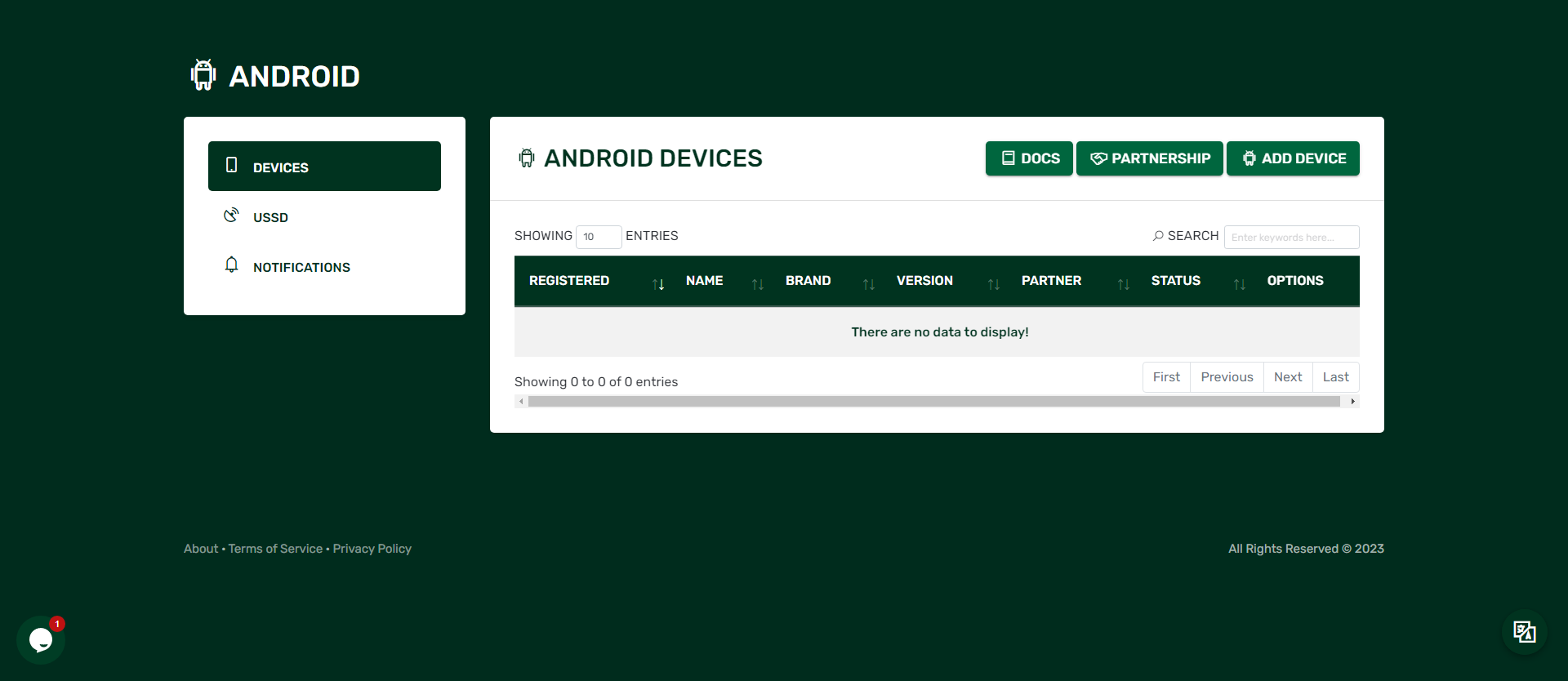Screen dimensions: 1568x681
Task: Click 'All Rights Reserved © 2023' text
Action: pyautogui.click(x=1306, y=549)
